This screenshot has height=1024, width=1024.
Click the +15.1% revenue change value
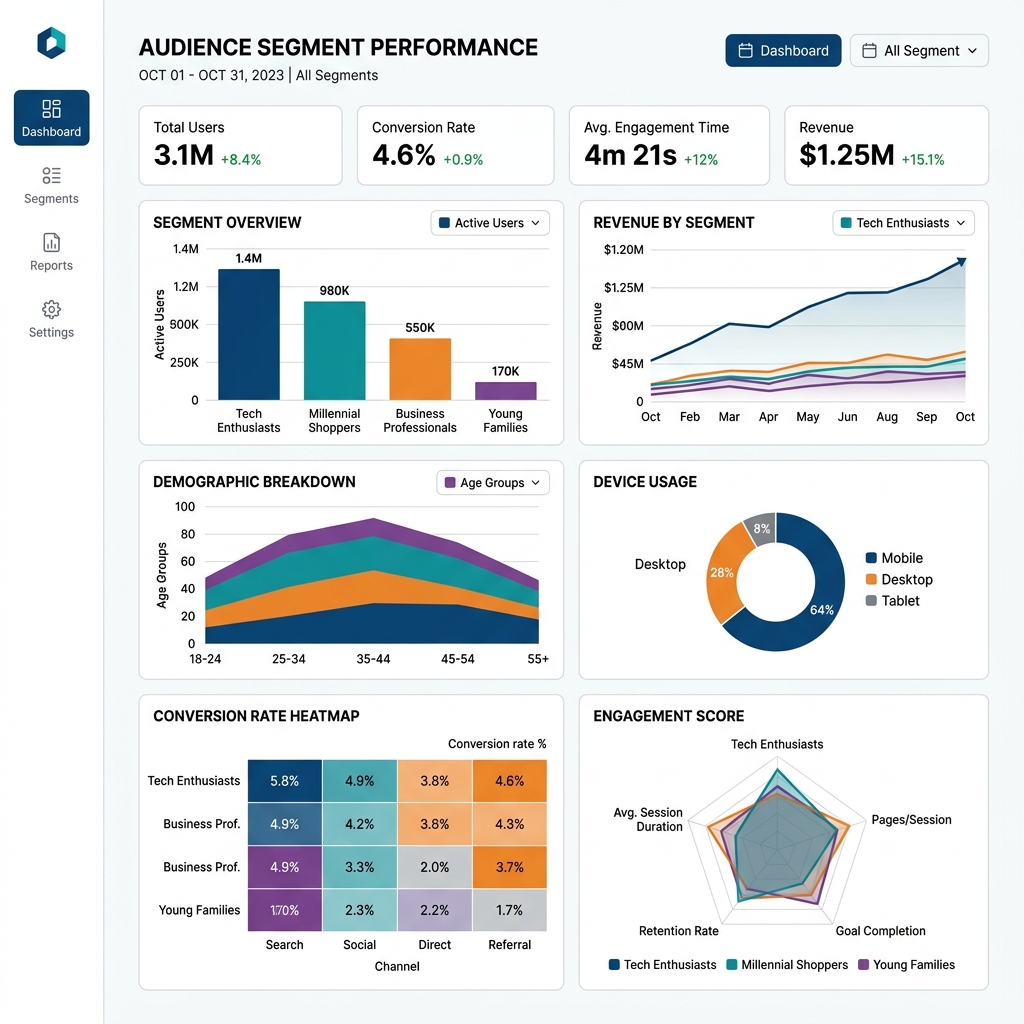point(923,159)
